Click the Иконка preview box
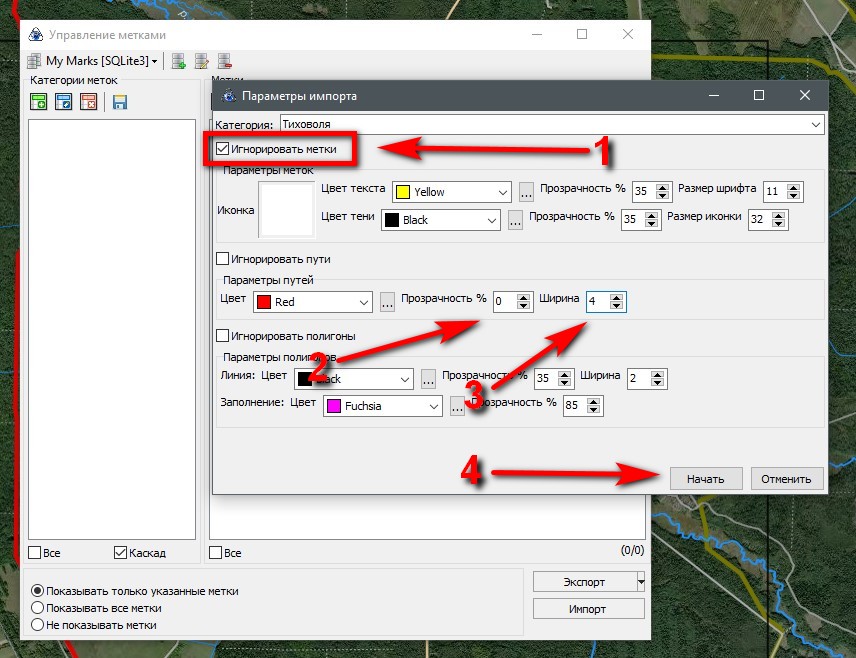Image resolution: width=856 pixels, height=658 pixels. [x=287, y=210]
